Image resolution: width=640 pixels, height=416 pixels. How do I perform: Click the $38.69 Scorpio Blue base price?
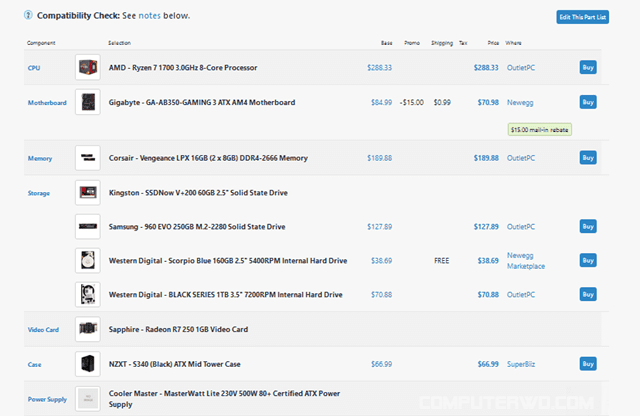(x=382, y=260)
